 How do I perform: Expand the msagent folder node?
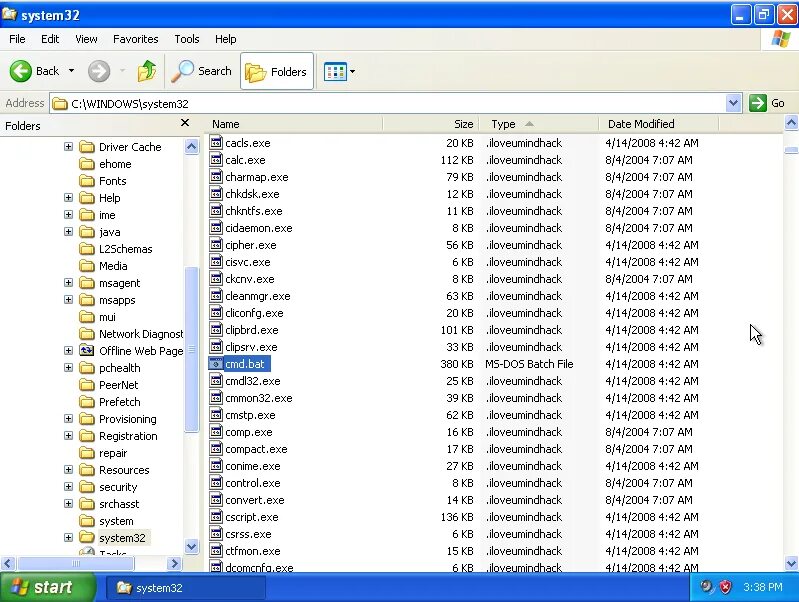(68, 283)
